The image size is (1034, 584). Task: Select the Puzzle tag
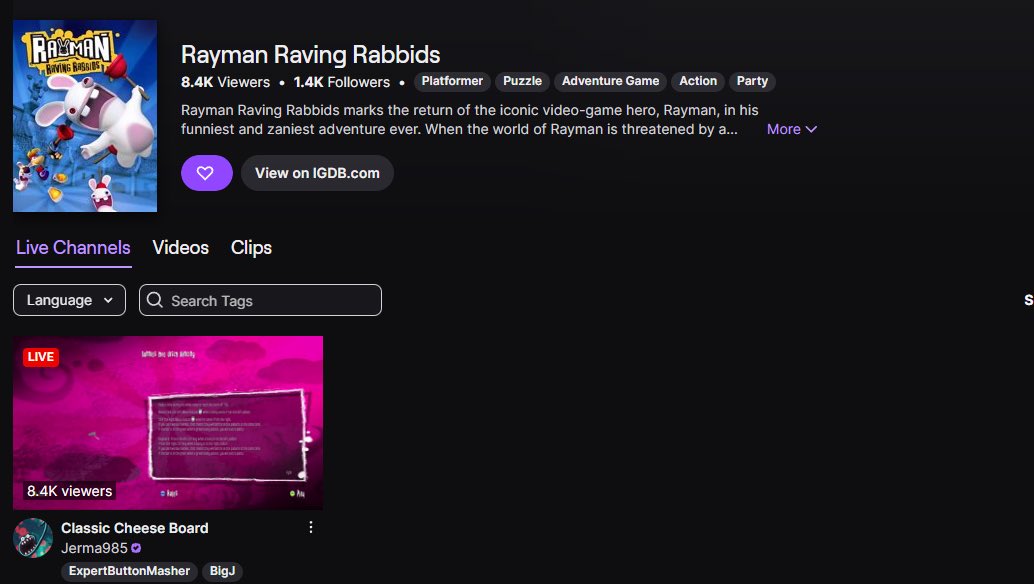522,81
